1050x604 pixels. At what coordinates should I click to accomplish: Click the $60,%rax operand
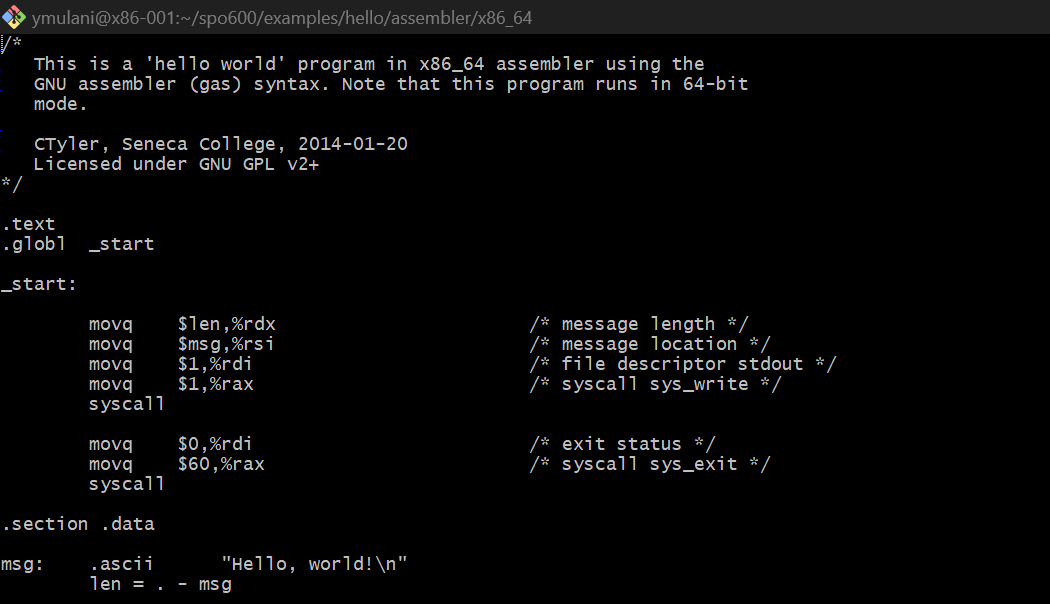point(221,464)
